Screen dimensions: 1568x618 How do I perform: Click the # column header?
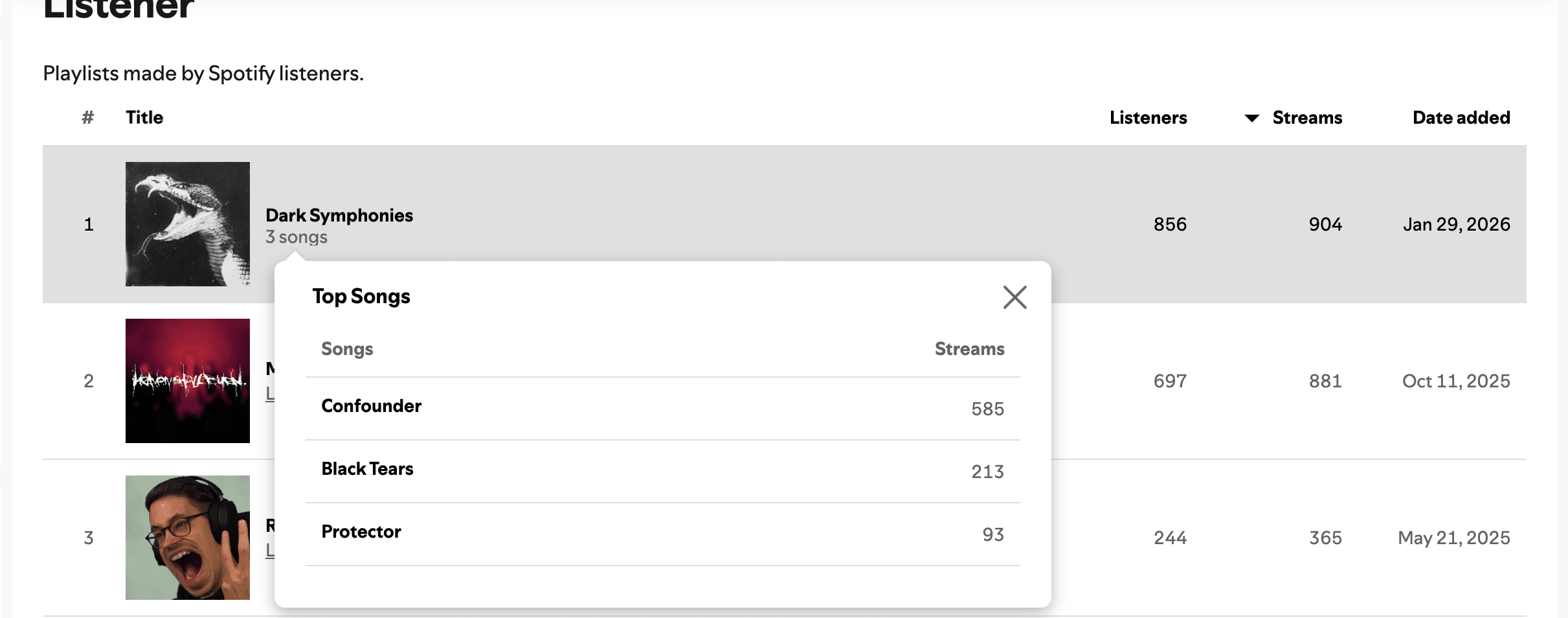(x=88, y=118)
